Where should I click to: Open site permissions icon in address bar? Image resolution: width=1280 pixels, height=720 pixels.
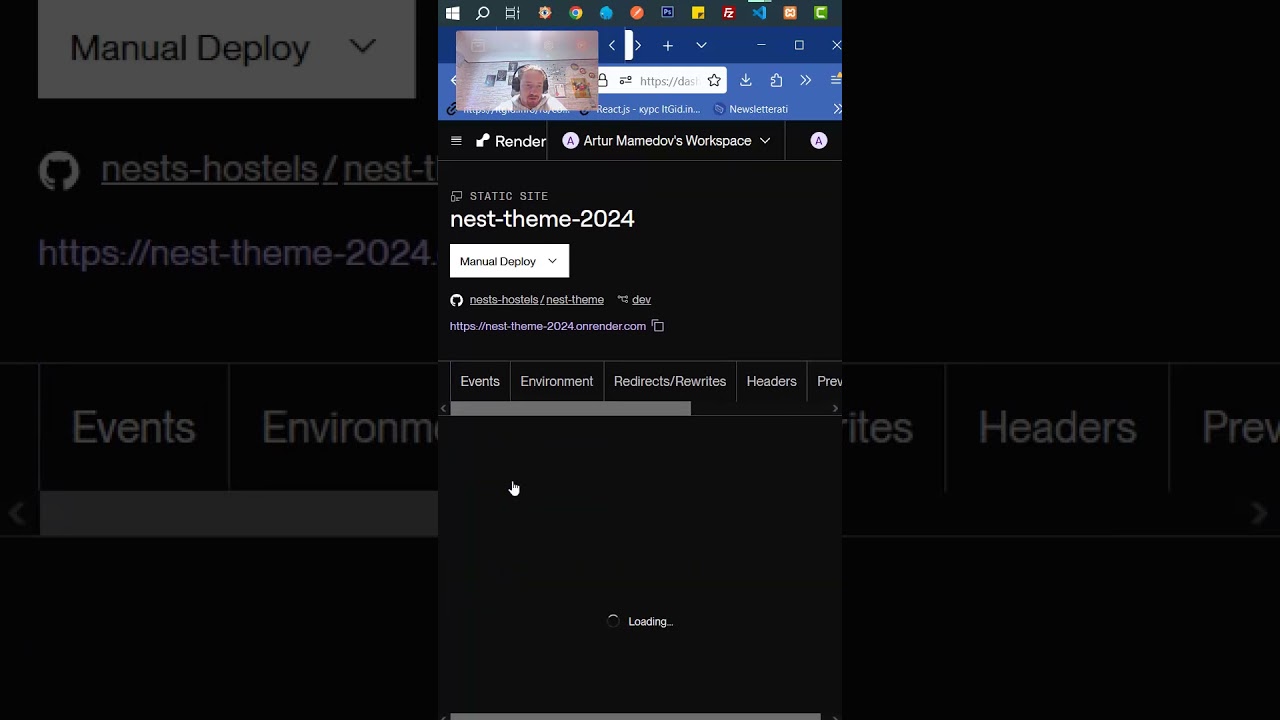click(x=625, y=81)
